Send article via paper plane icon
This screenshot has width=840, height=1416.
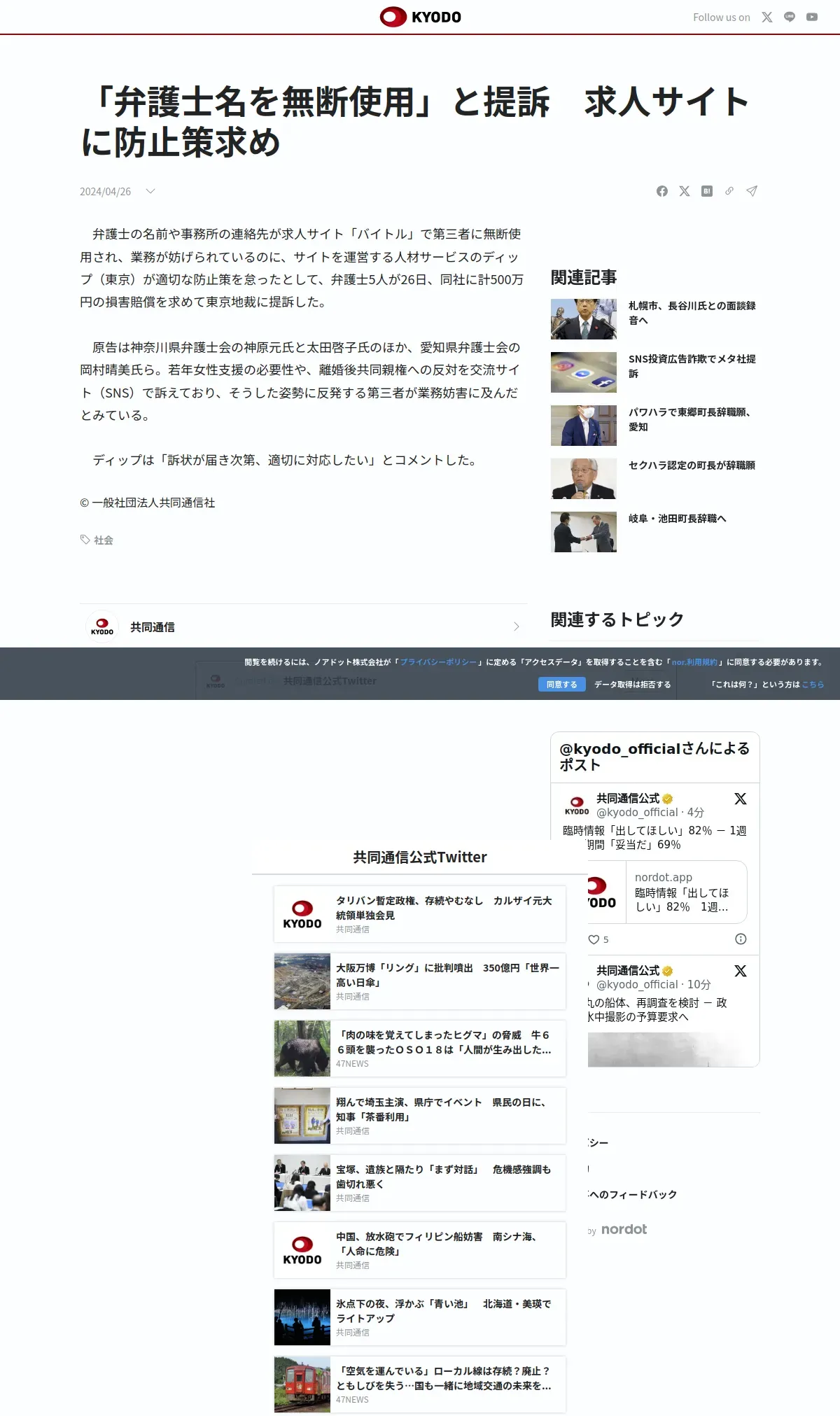coord(752,191)
